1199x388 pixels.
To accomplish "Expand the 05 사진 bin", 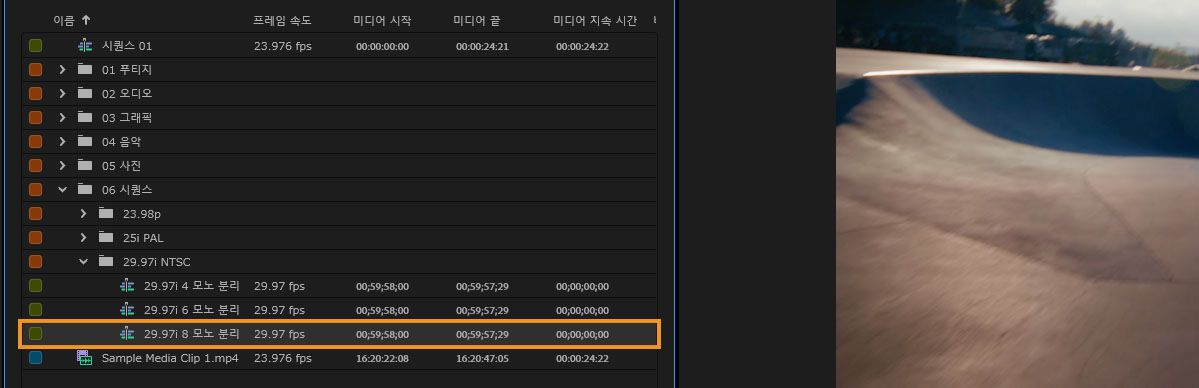I will click(x=63, y=165).
